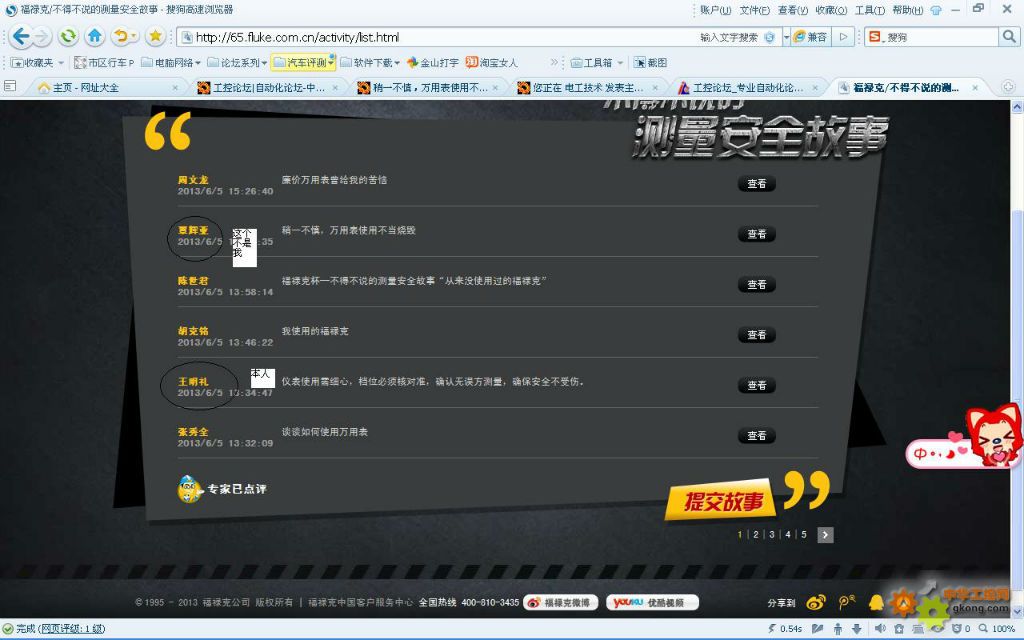Image resolution: width=1024 pixels, height=640 pixels.
Task: Open the 文件 menu
Action: (754, 10)
